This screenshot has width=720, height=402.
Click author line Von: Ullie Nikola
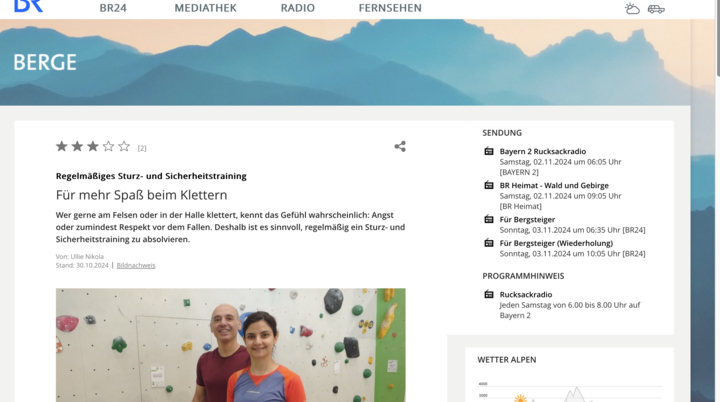tap(80, 256)
